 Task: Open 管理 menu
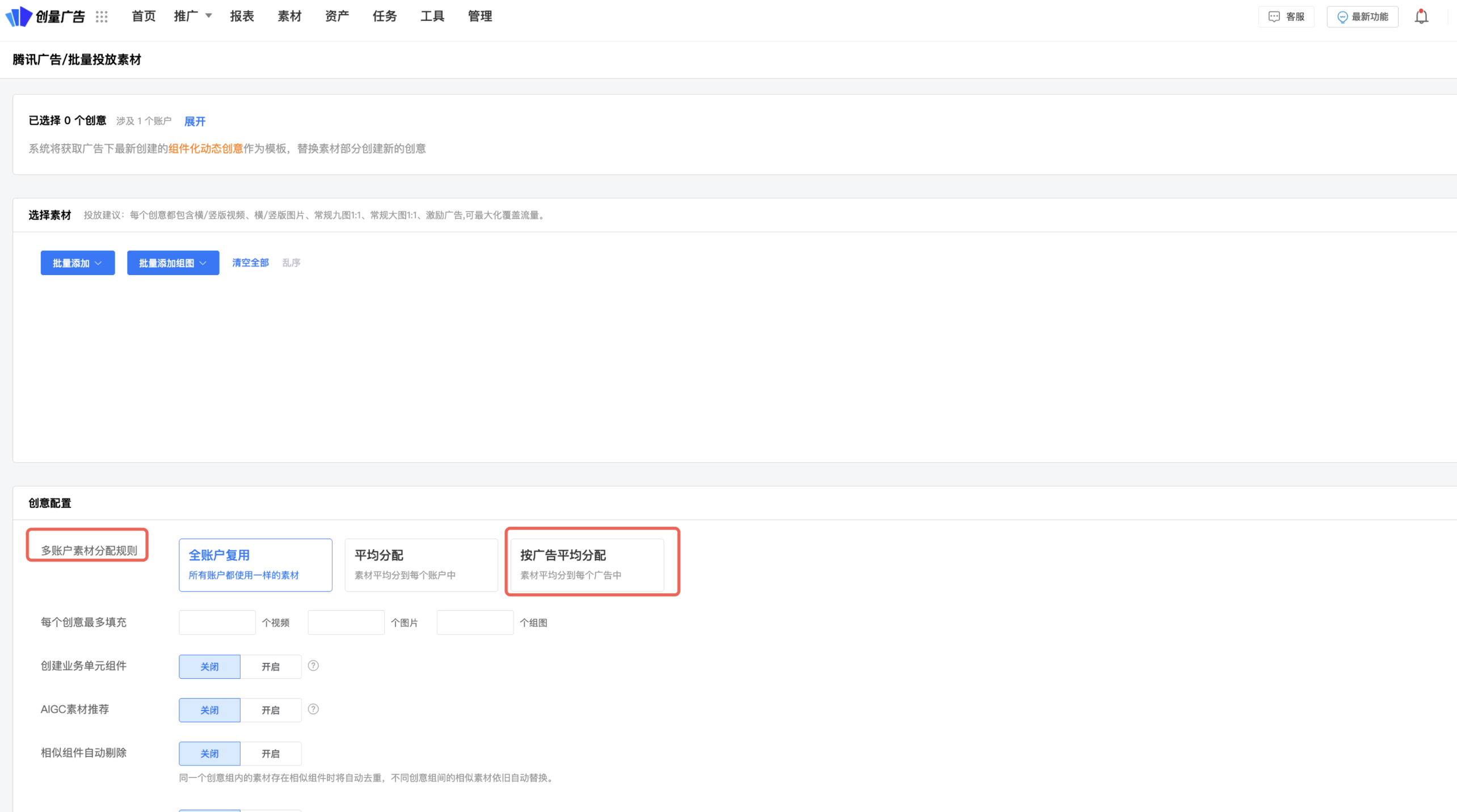coord(480,16)
